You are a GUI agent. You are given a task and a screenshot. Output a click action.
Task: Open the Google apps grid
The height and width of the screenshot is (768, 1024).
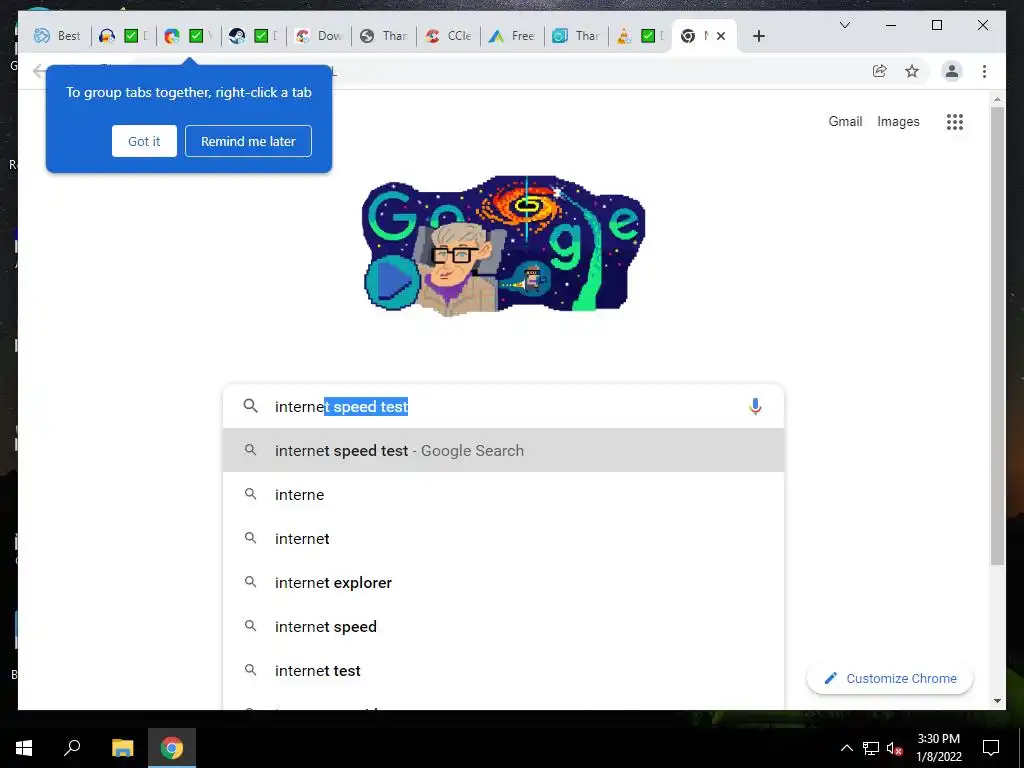[955, 121]
